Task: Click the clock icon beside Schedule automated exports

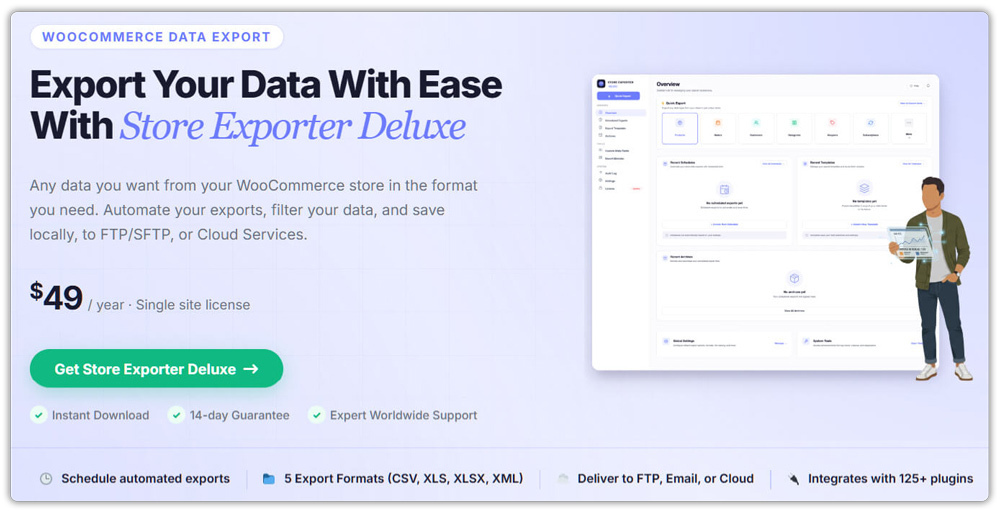Action: (46, 479)
